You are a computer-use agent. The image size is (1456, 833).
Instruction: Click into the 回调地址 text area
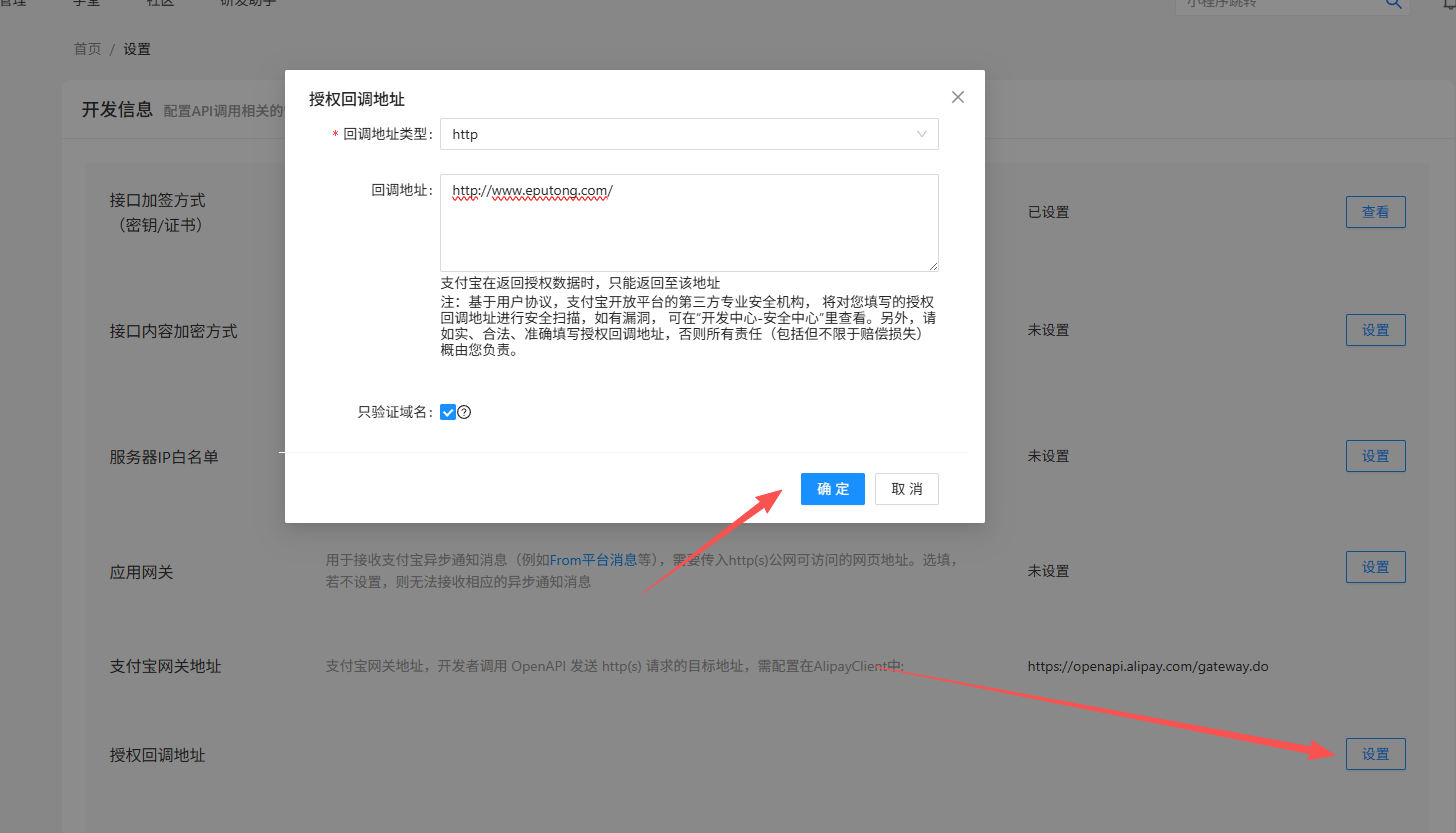pyautogui.click(x=689, y=222)
